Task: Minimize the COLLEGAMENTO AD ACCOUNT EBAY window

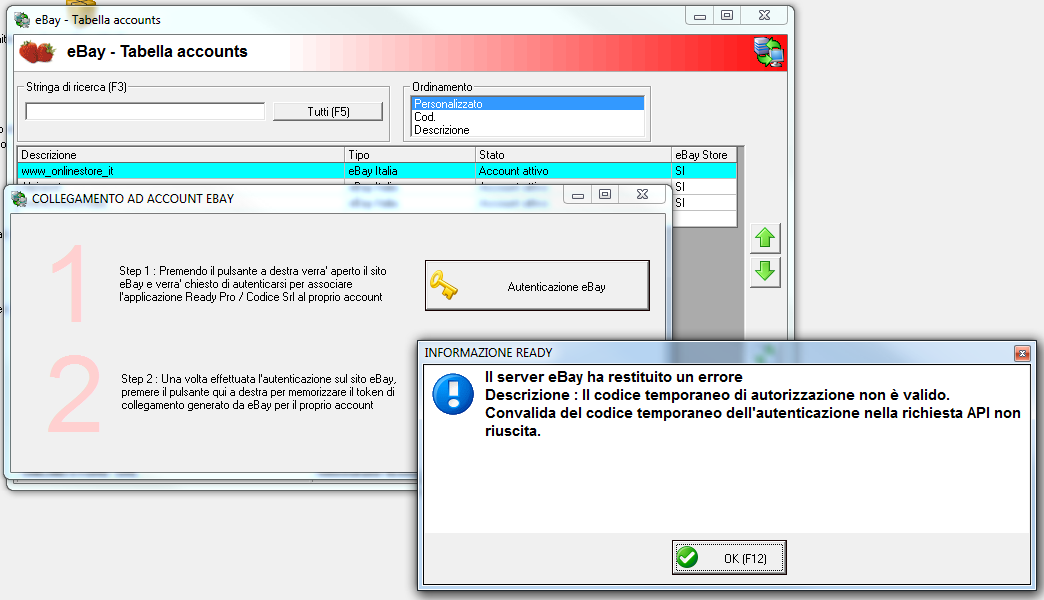Action: point(577,194)
